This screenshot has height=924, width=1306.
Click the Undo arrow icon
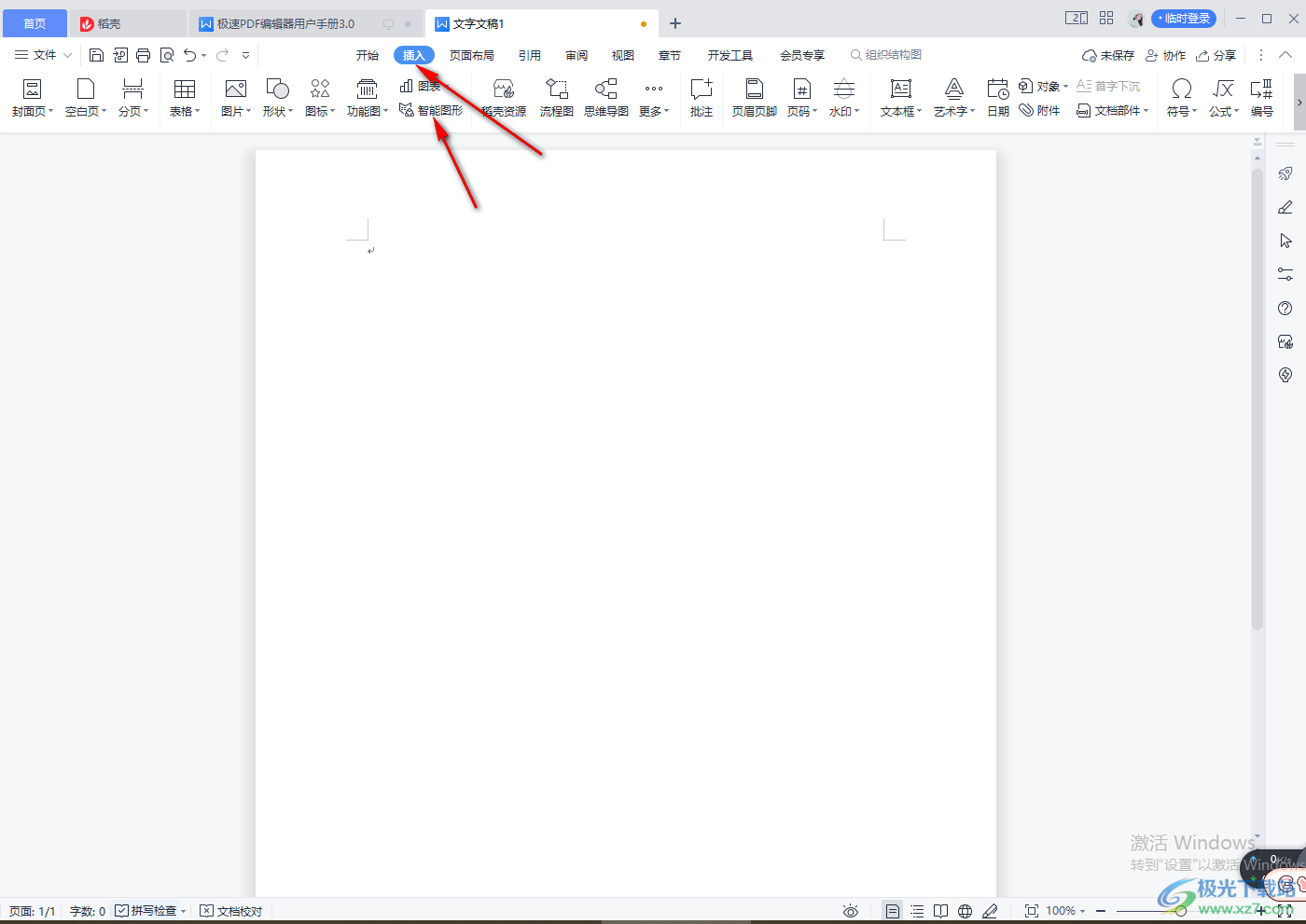coord(190,55)
